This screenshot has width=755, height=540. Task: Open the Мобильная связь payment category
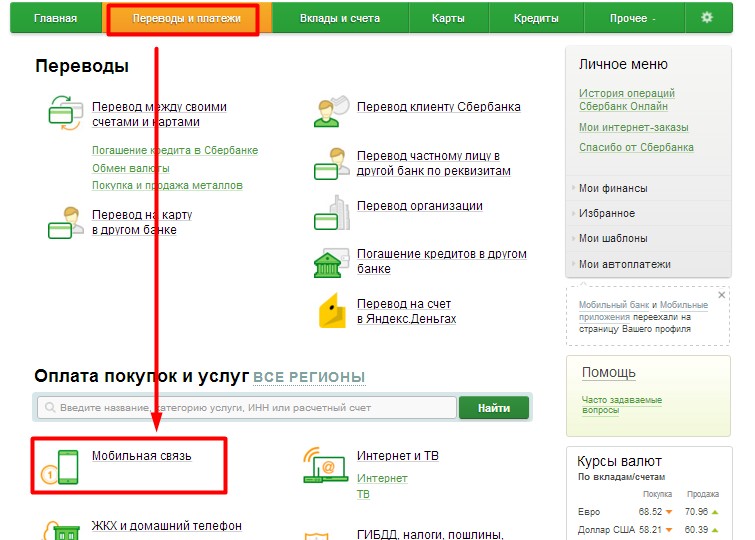tap(142, 456)
